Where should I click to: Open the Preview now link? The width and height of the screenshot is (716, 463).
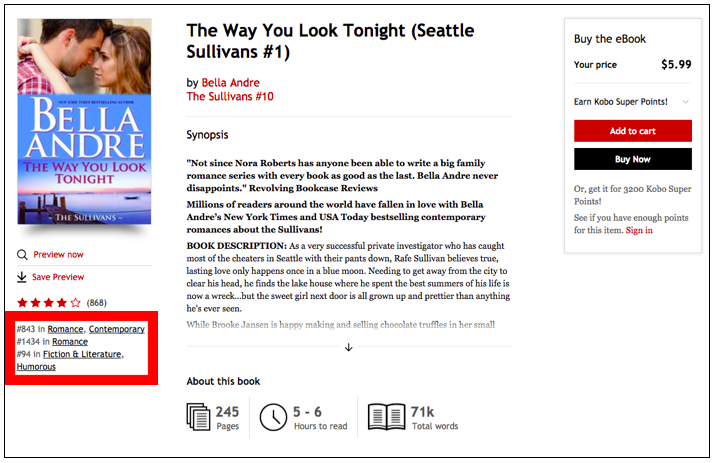[58, 254]
